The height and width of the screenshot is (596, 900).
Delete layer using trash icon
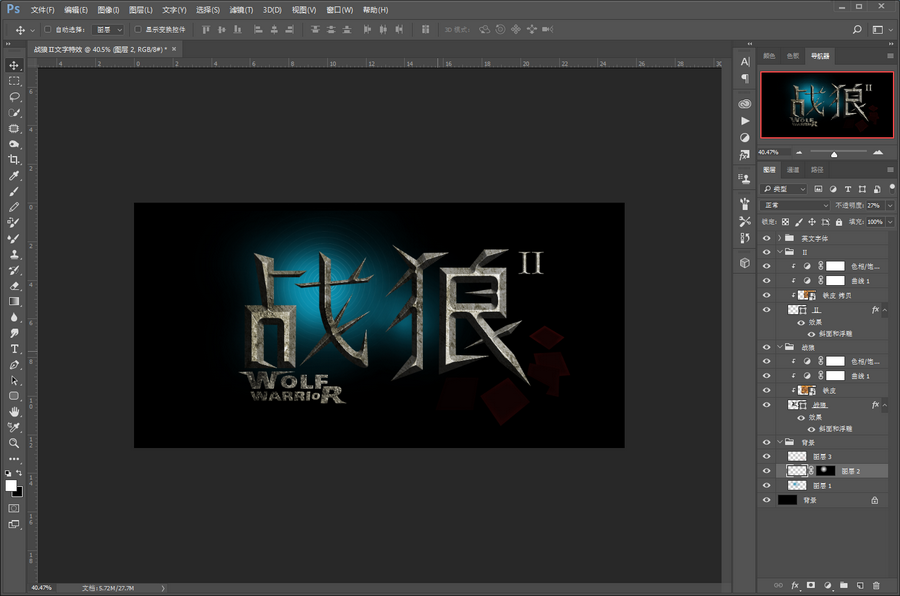[876, 584]
